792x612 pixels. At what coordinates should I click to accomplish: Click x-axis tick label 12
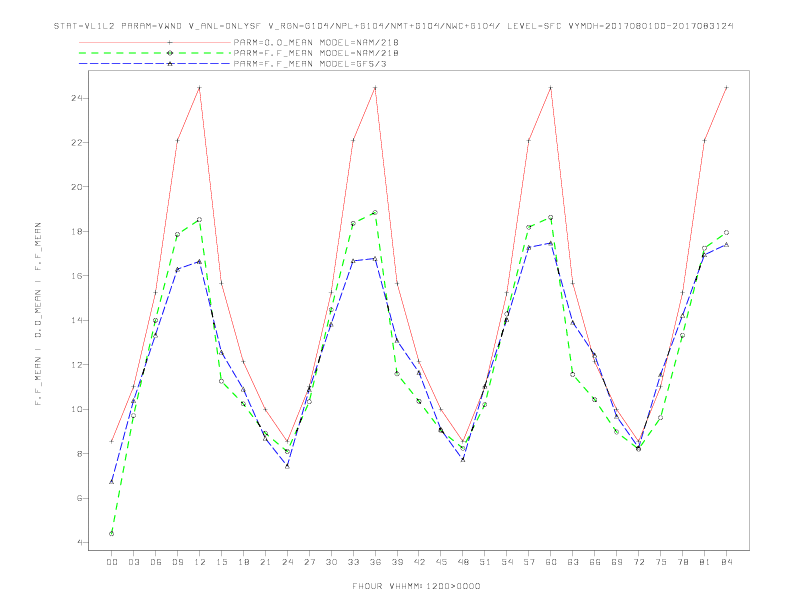point(200,562)
